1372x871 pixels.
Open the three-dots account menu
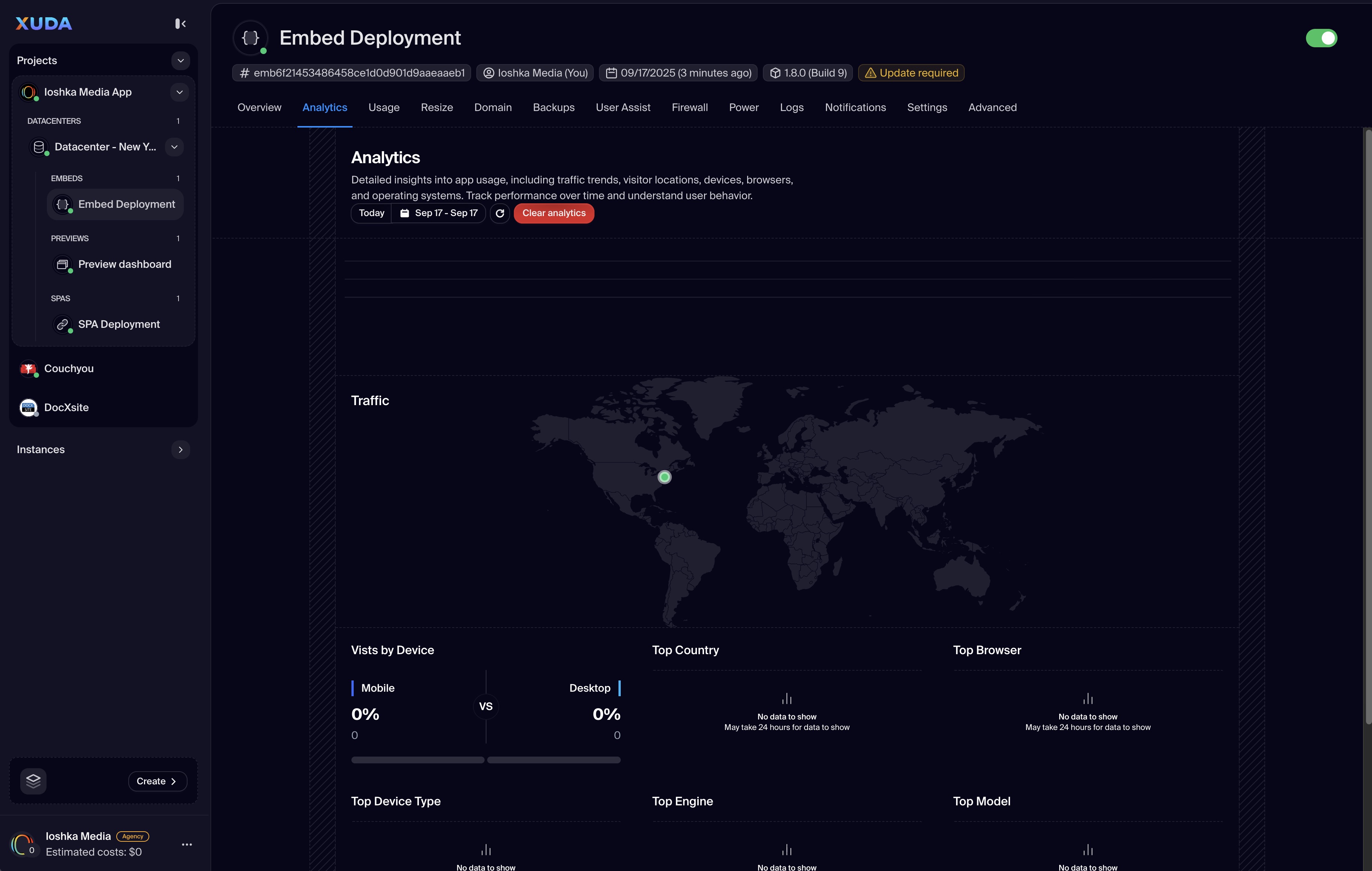coord(186,844)
